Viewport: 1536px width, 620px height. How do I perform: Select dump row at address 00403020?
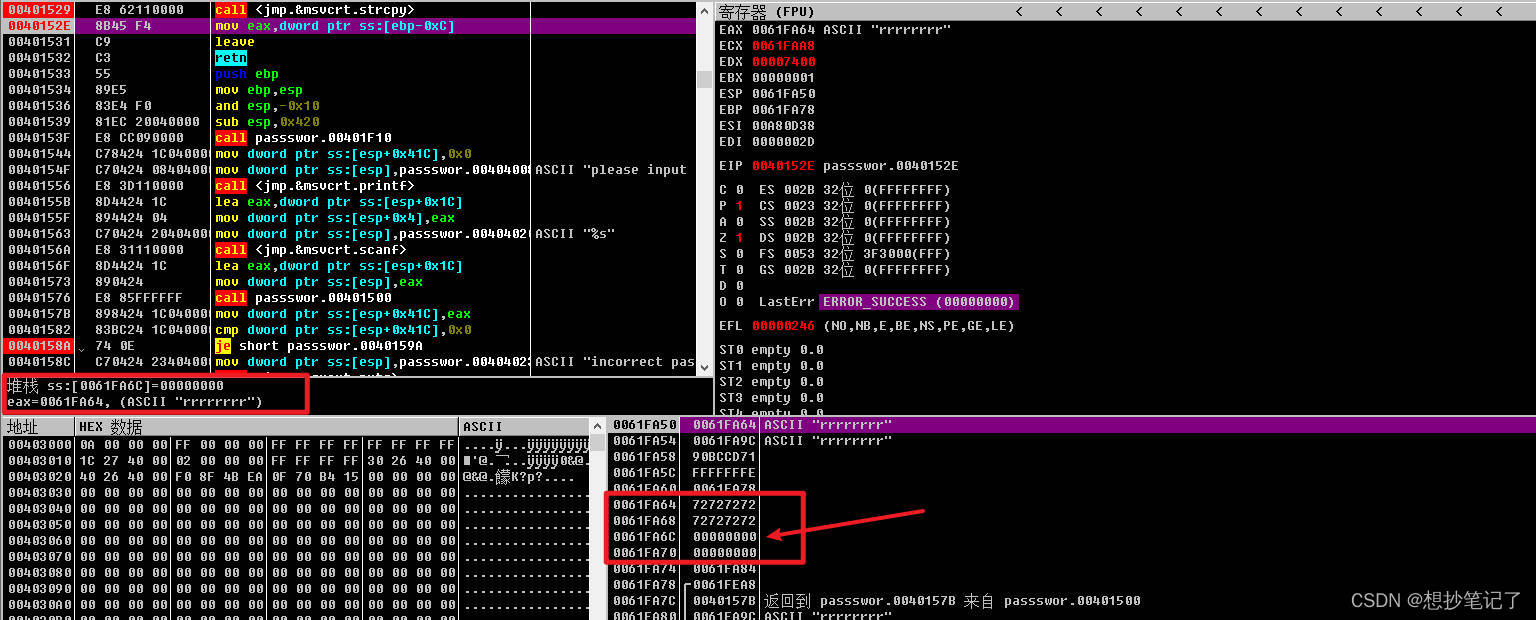point(297,477)
